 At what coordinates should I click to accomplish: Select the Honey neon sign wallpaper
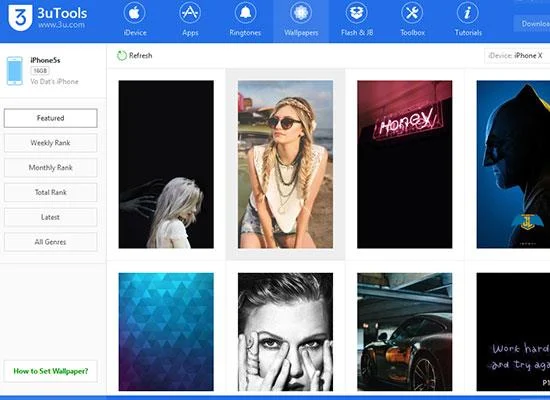click(405, 164)
